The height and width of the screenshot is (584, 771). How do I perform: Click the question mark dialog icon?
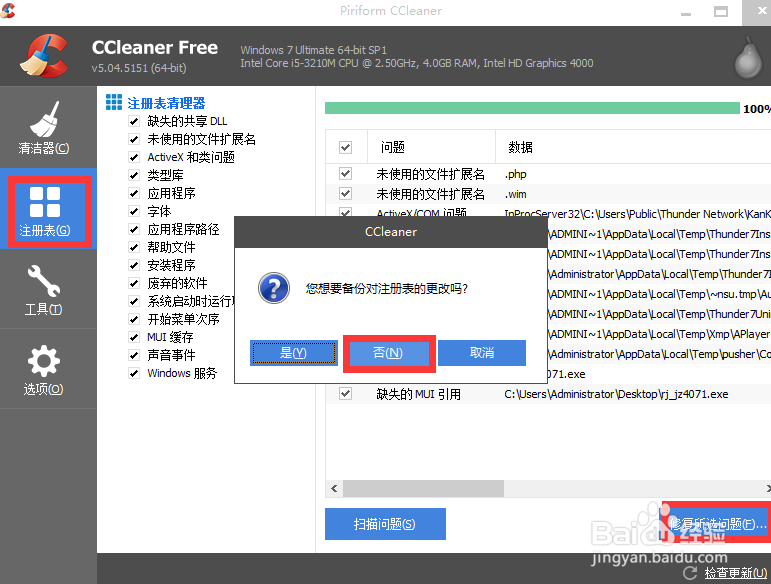pos(274,288)
